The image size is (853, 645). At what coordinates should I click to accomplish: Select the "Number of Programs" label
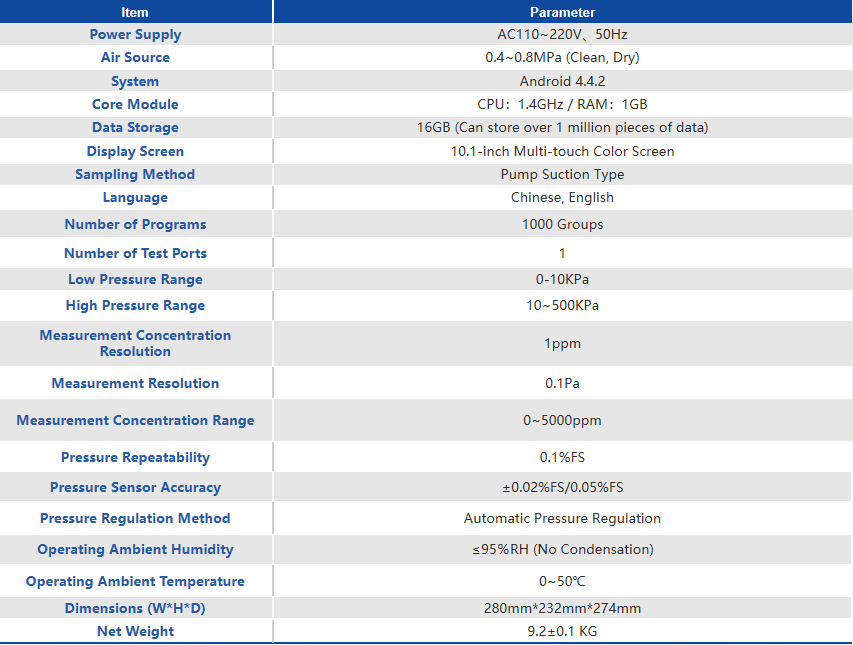pyautogui.click(x=135, y=224)
